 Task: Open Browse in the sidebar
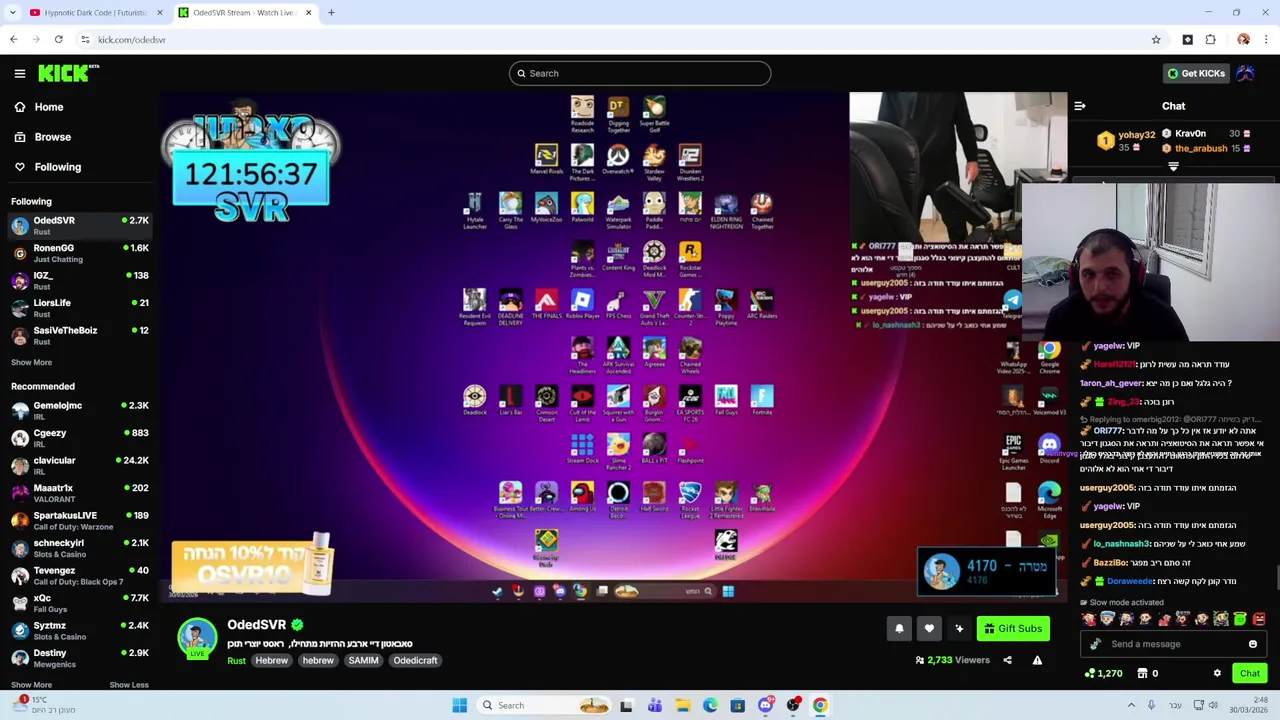tap(42, 137)
